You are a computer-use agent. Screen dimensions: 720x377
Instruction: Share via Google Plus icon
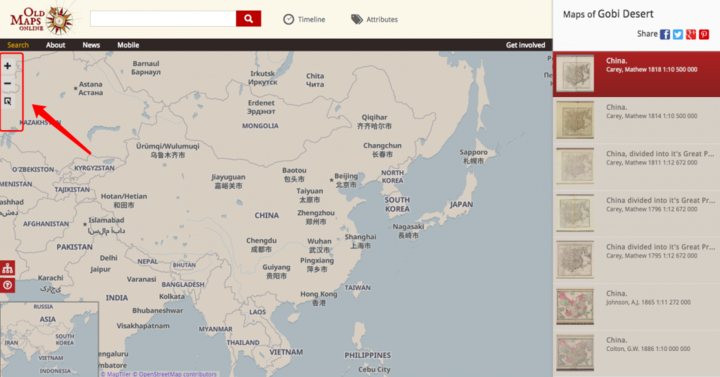(x=691, y=34)
